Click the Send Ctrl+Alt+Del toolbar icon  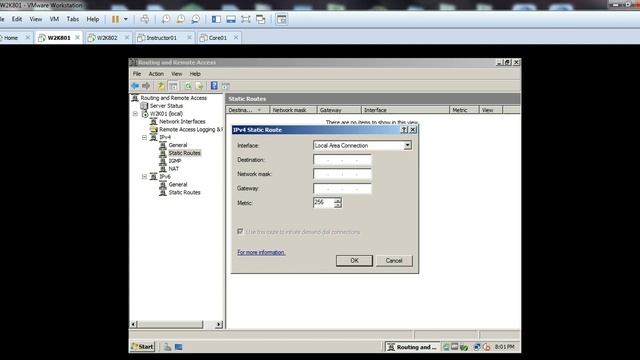[x=144, y=19]
